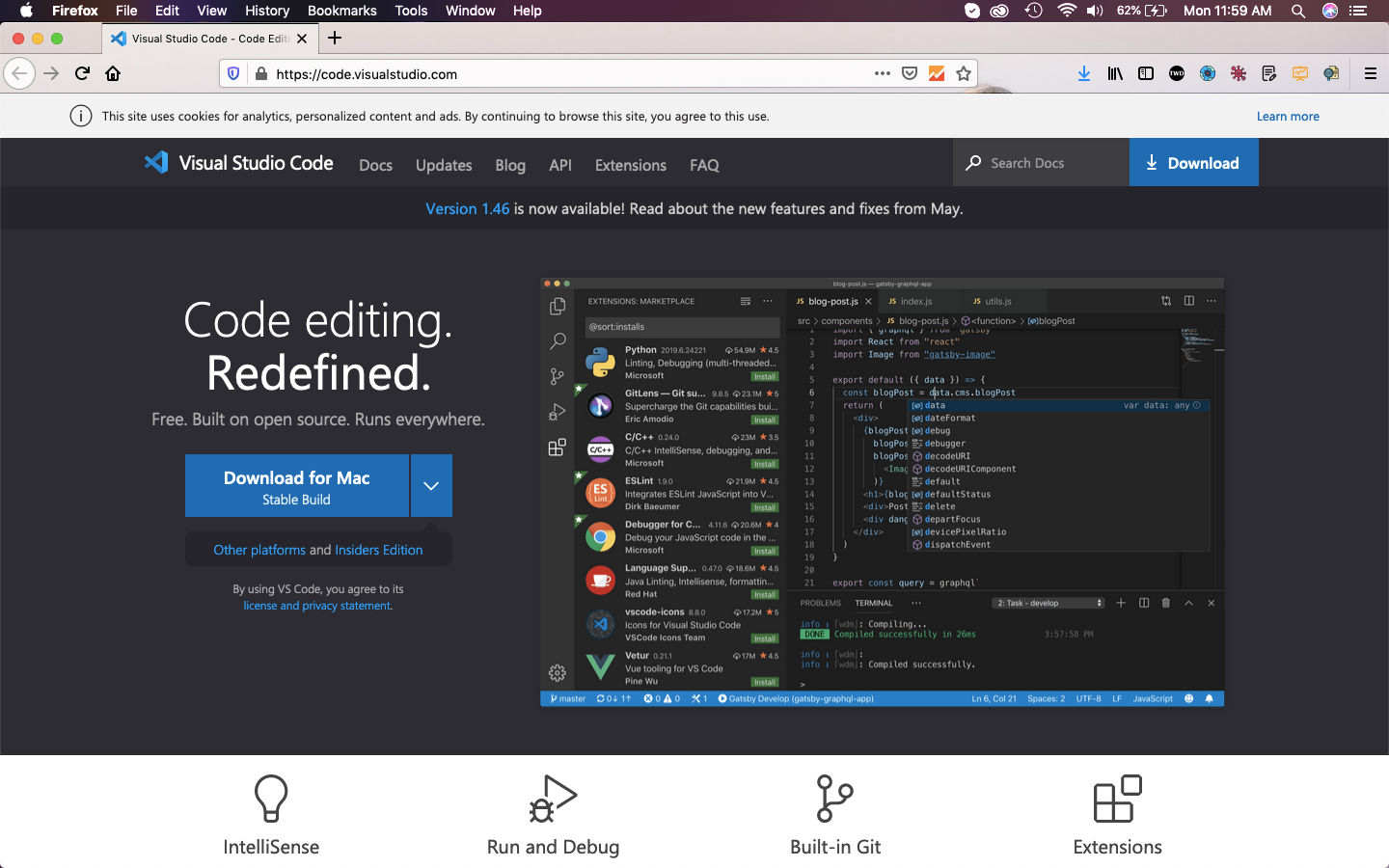Viewport: 1389px width, 868px height.
Task: Click Download for Mac Stable Build
Action: [x=297, y=485]
